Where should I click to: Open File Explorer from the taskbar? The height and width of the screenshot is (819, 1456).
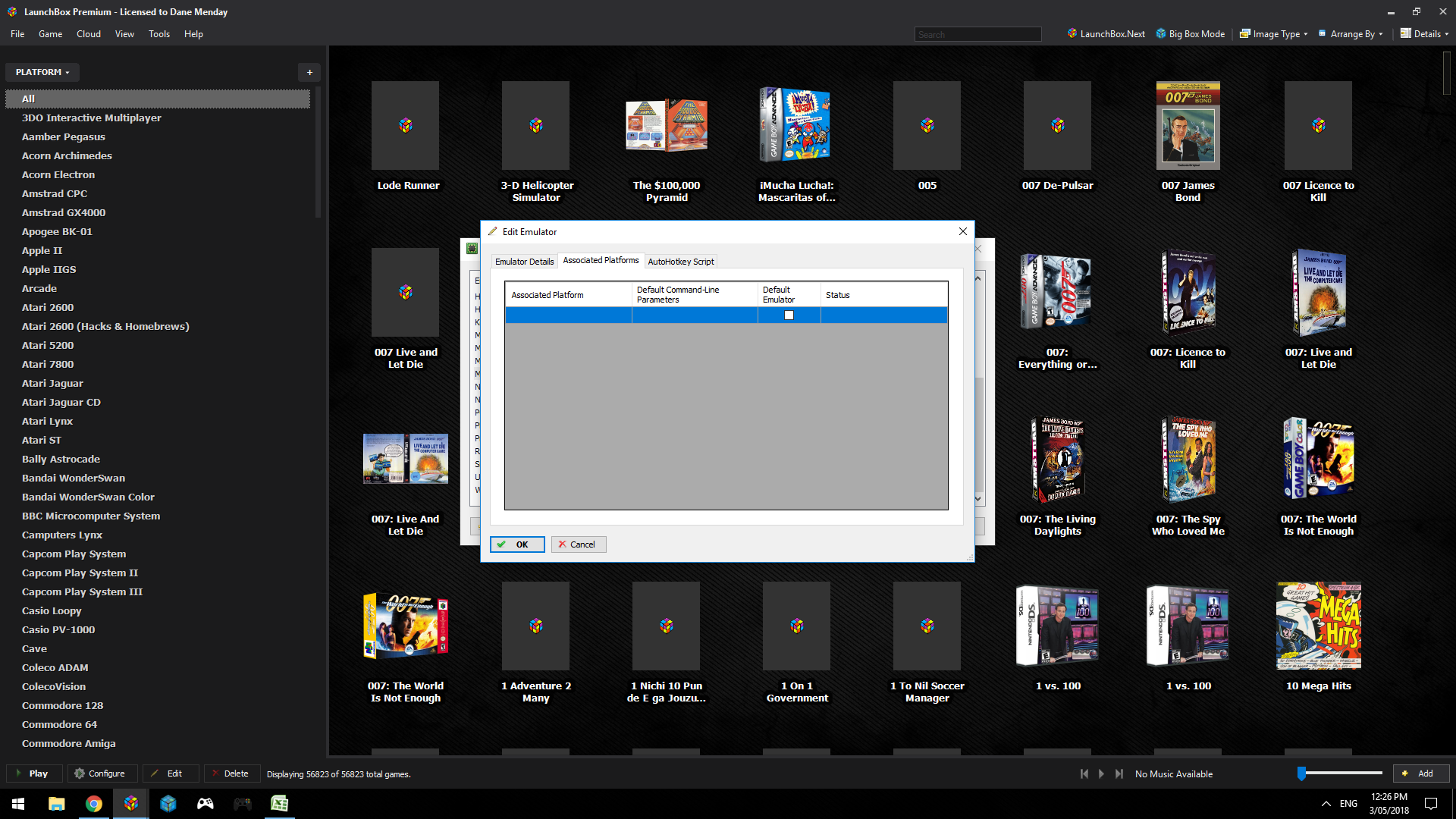(x=56, y=804)
